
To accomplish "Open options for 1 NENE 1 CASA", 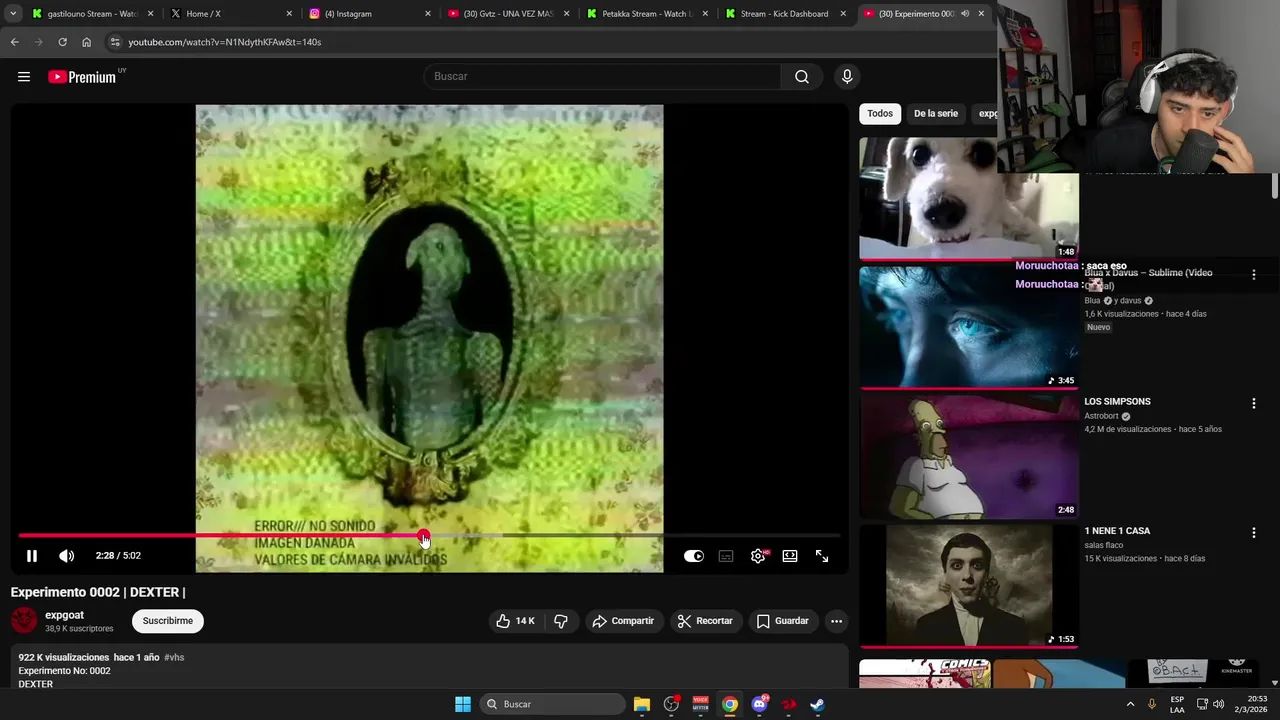I will 1254,533.
